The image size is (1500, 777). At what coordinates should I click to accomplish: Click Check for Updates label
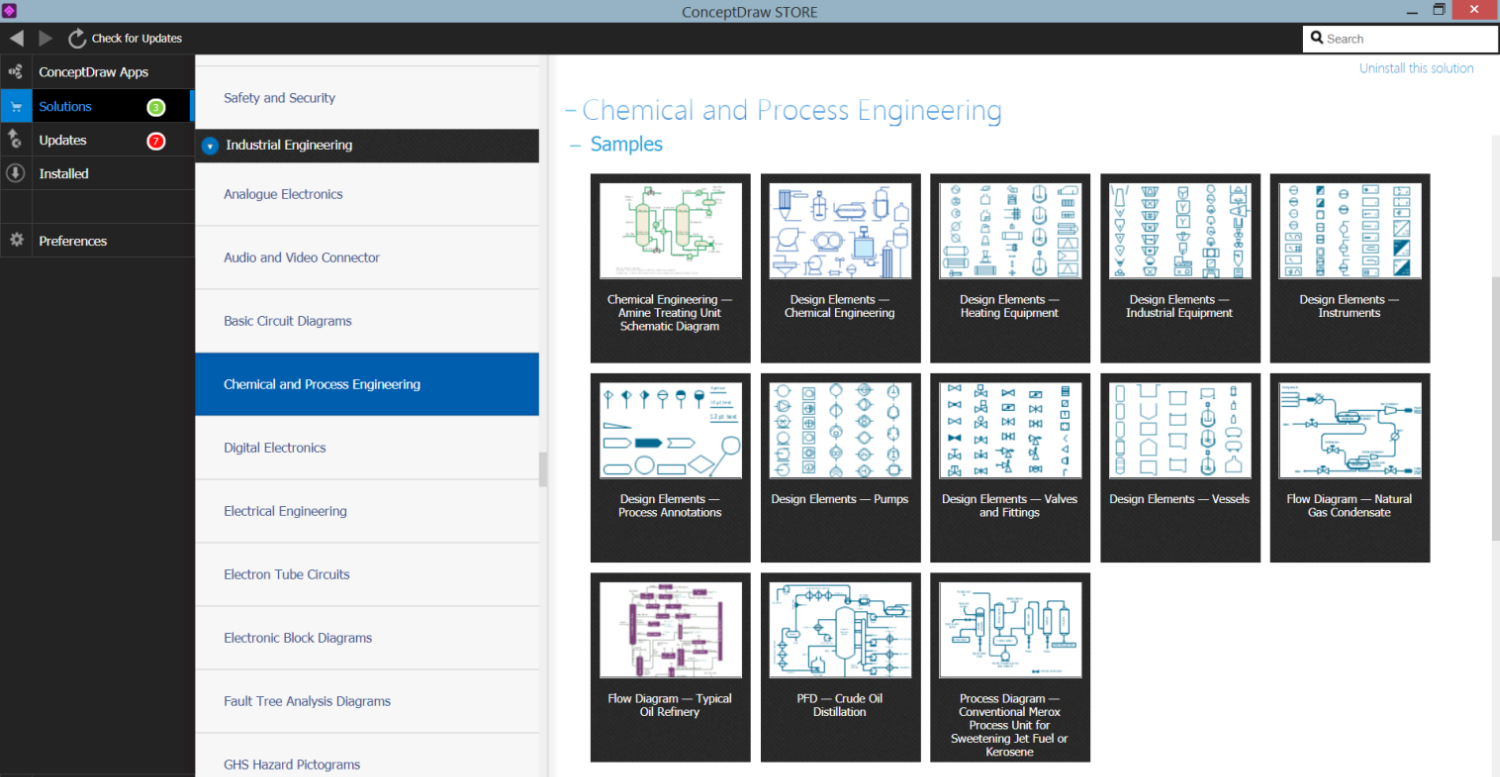(x=137, y=38)
